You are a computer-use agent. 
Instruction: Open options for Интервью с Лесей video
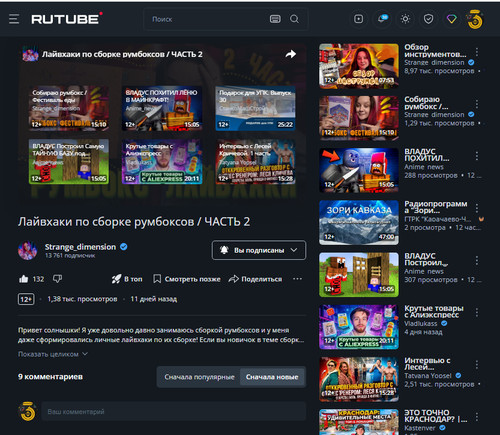coord(477,365)
